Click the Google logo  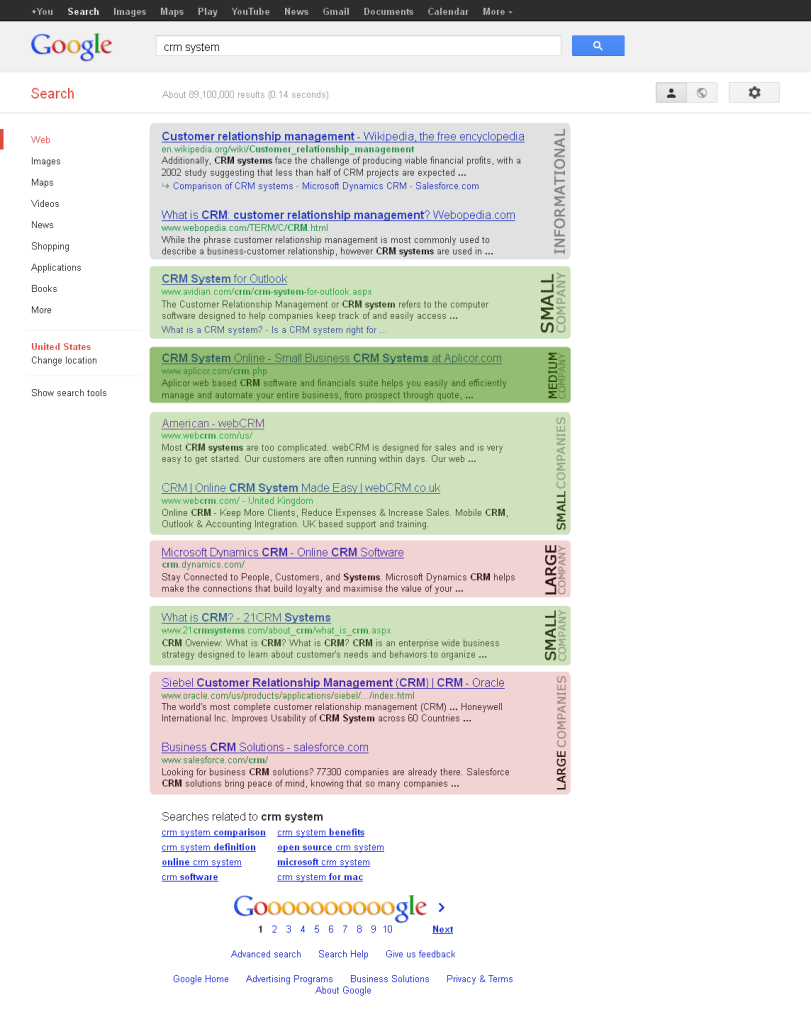(71, 46)
